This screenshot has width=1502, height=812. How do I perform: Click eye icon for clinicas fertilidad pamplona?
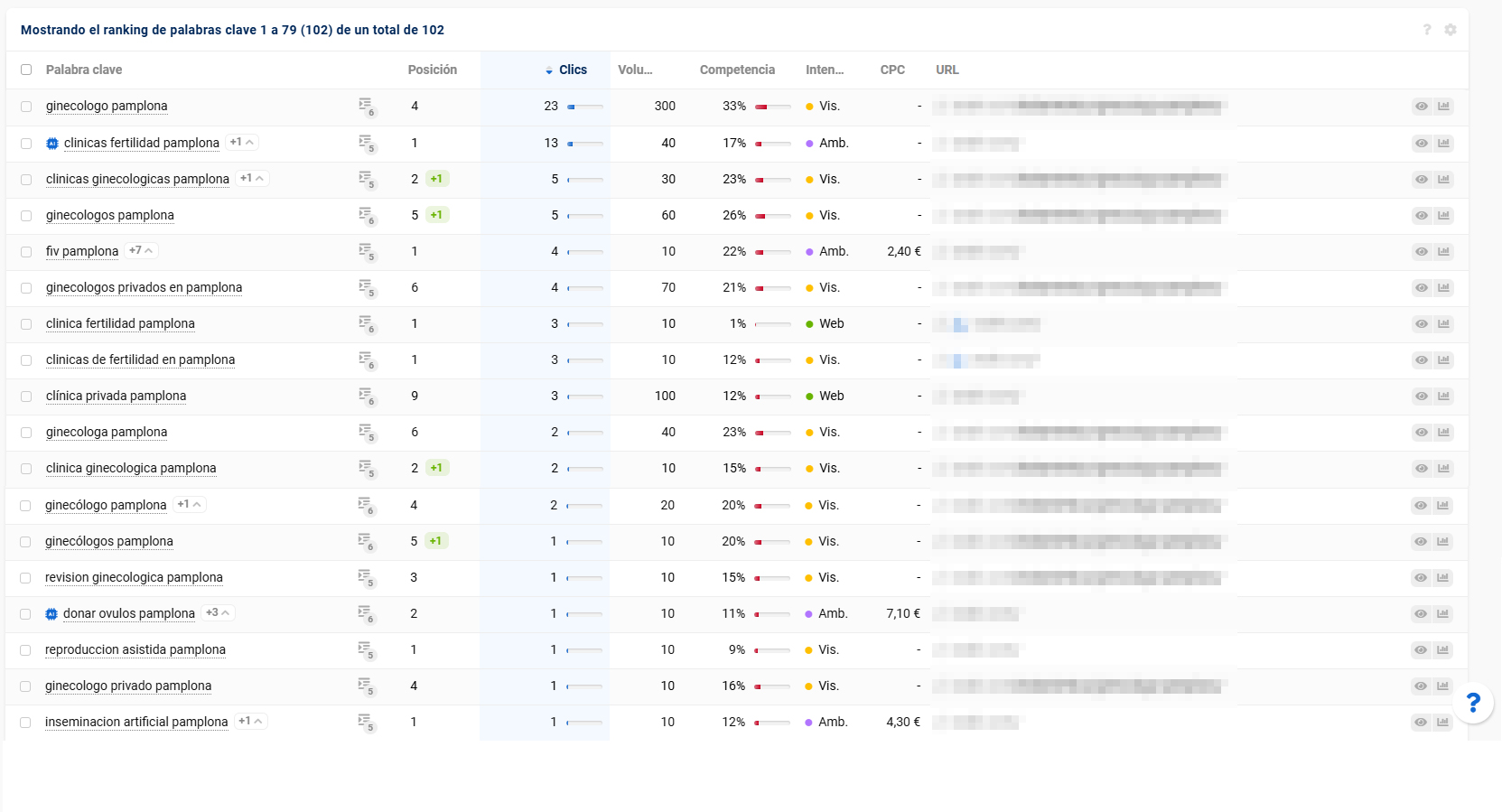click(1422, 143)
